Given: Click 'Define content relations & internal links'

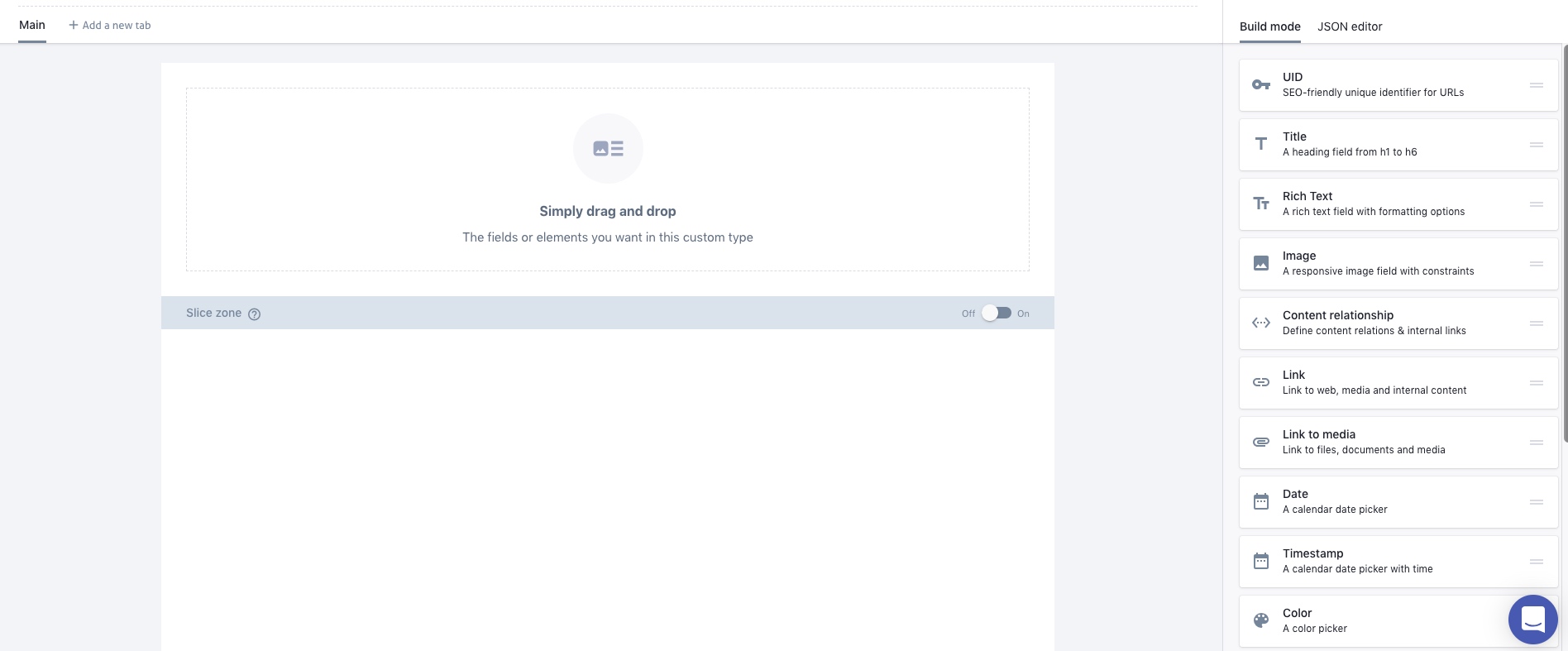Looking at the screenshot, I should (1374, 331).
